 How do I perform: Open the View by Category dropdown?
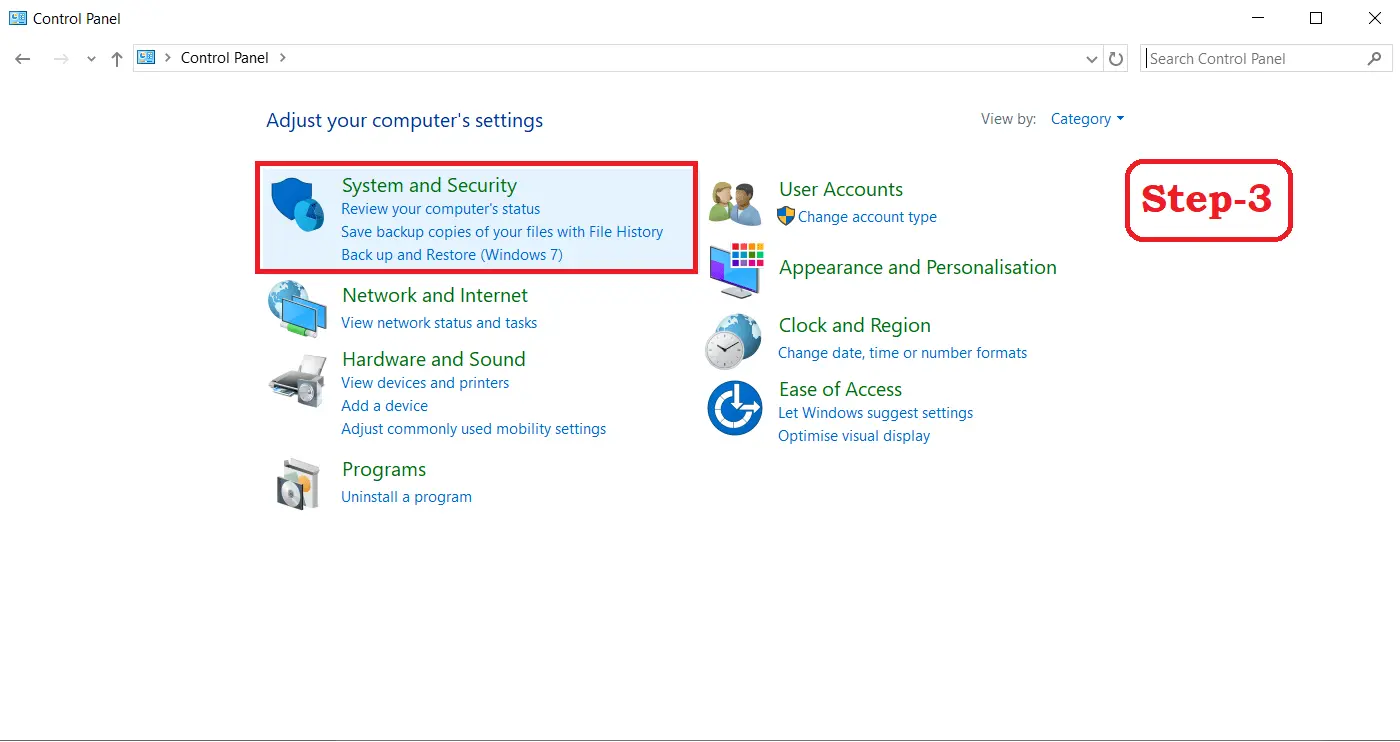pyautogui.click(x=1087, y=119)
